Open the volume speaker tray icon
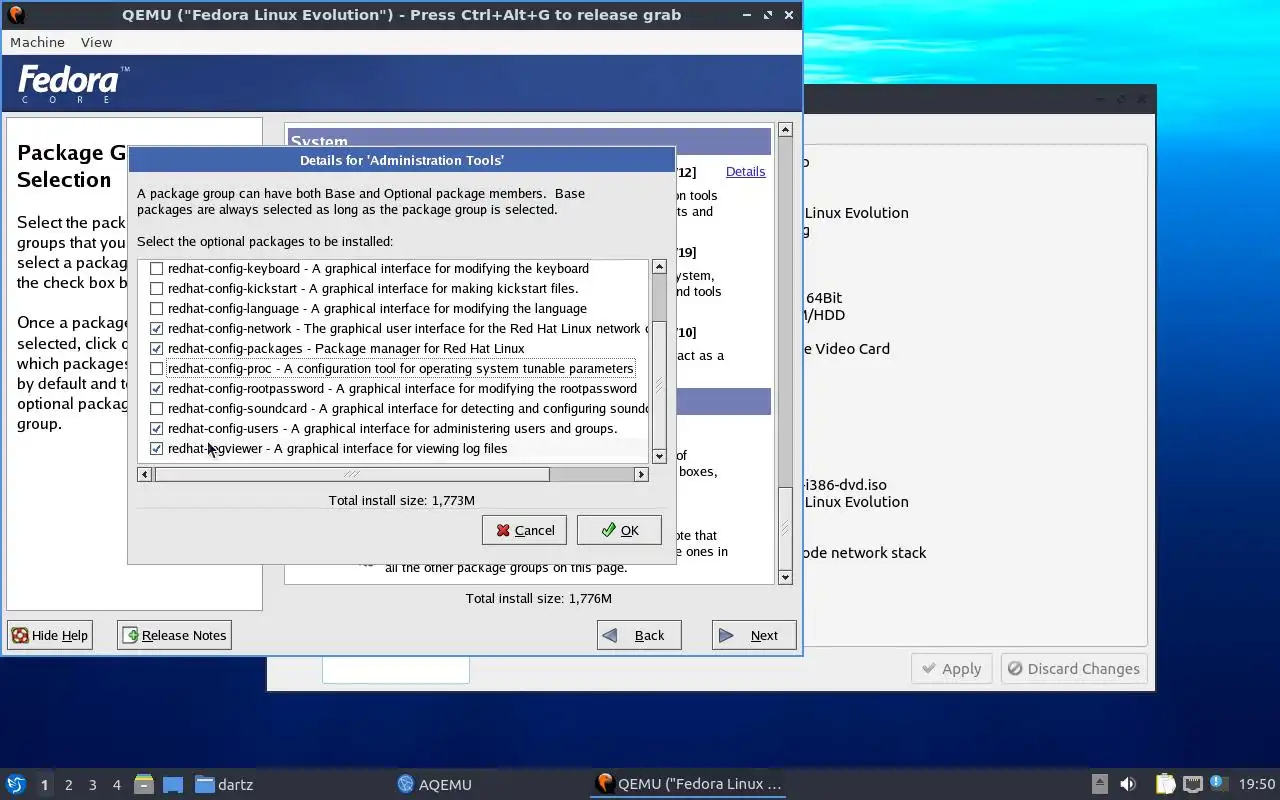 1128,784
